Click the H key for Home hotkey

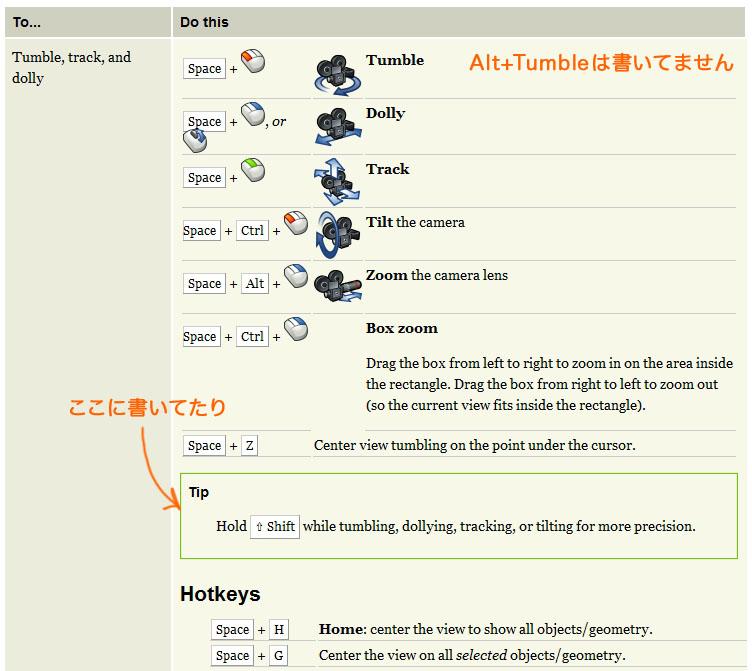pos(278,630)
